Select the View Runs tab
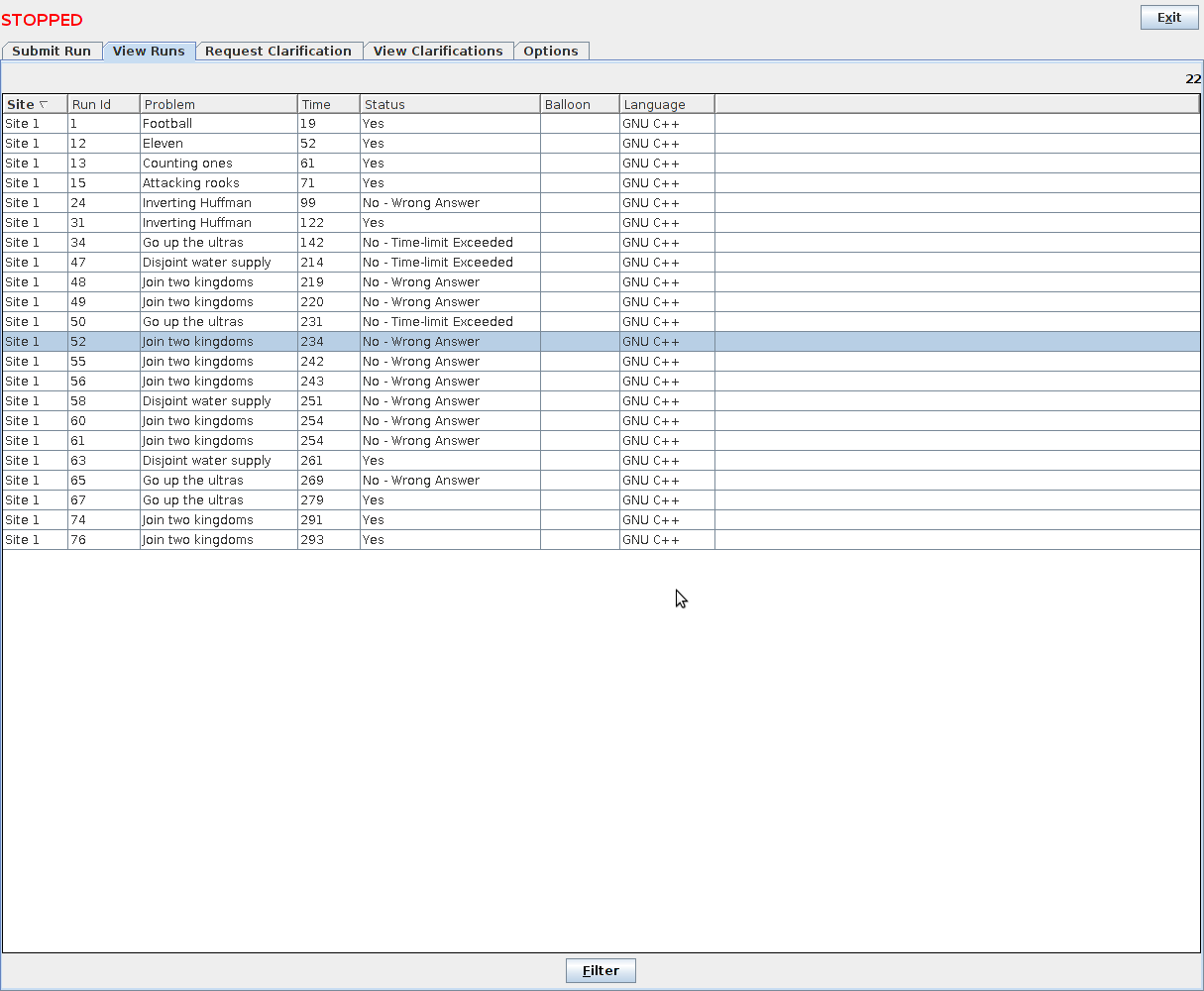The height and width of the screenshot is (991, 1204). pos(149,52)
